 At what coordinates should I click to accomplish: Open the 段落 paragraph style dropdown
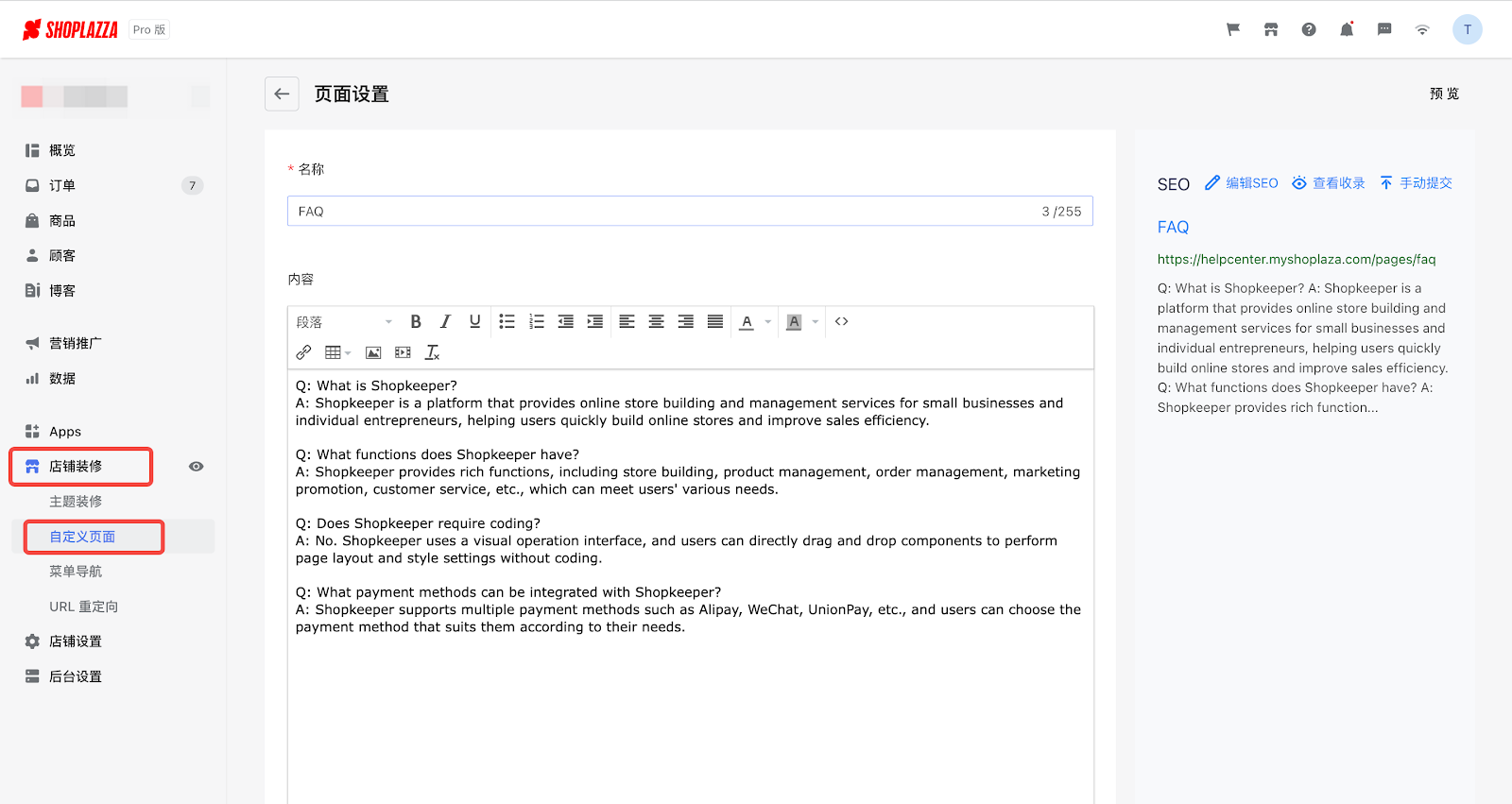pos(344,322)
